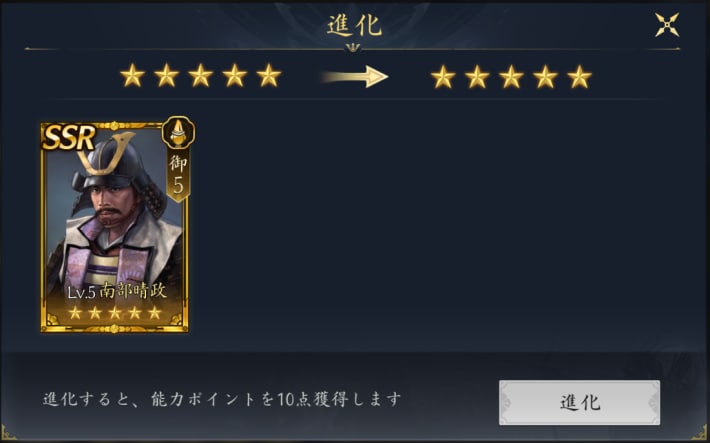The width and height of the screenshot is (710, 443).
Task: Tap the 御 5 cost banner
Action: (178, 176)
